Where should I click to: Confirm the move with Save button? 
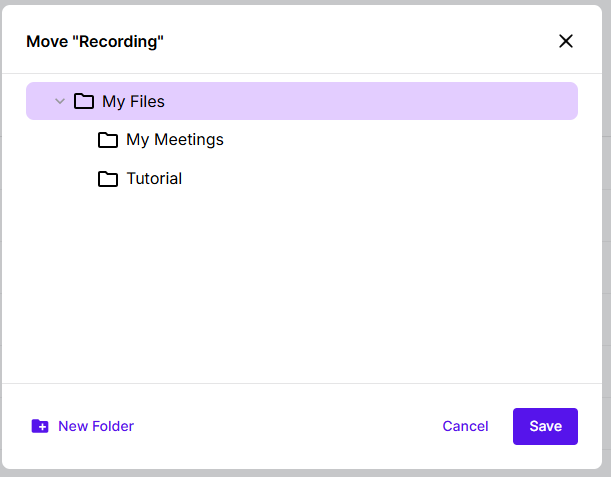click(545, 426)
